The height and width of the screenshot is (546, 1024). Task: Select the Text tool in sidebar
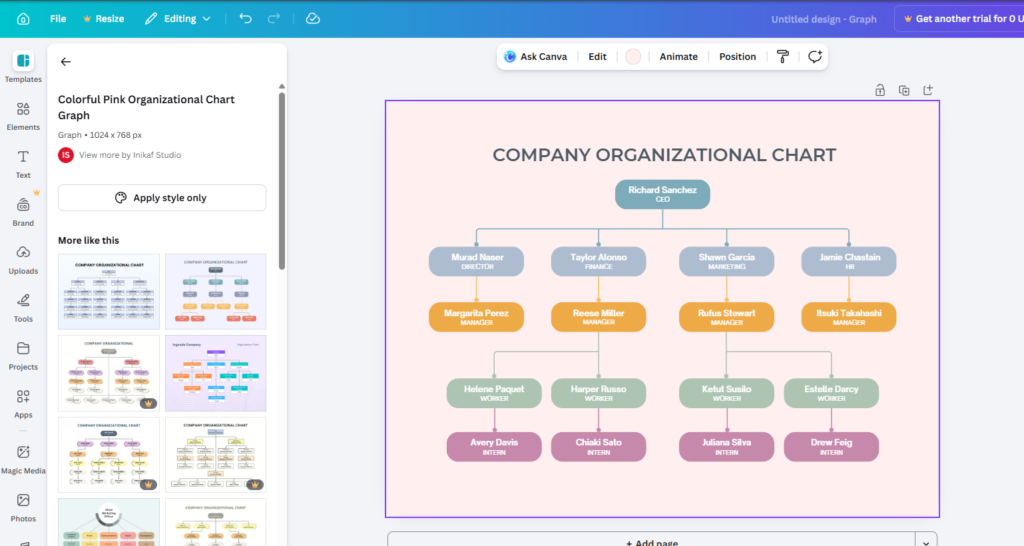23,163
